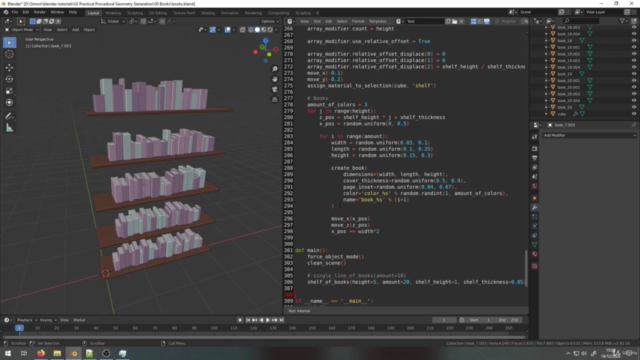The image size is (640, 360).
Task: Hide book_20.002 in the outliner
Action: pyautogui.click(x=634, y=87)
